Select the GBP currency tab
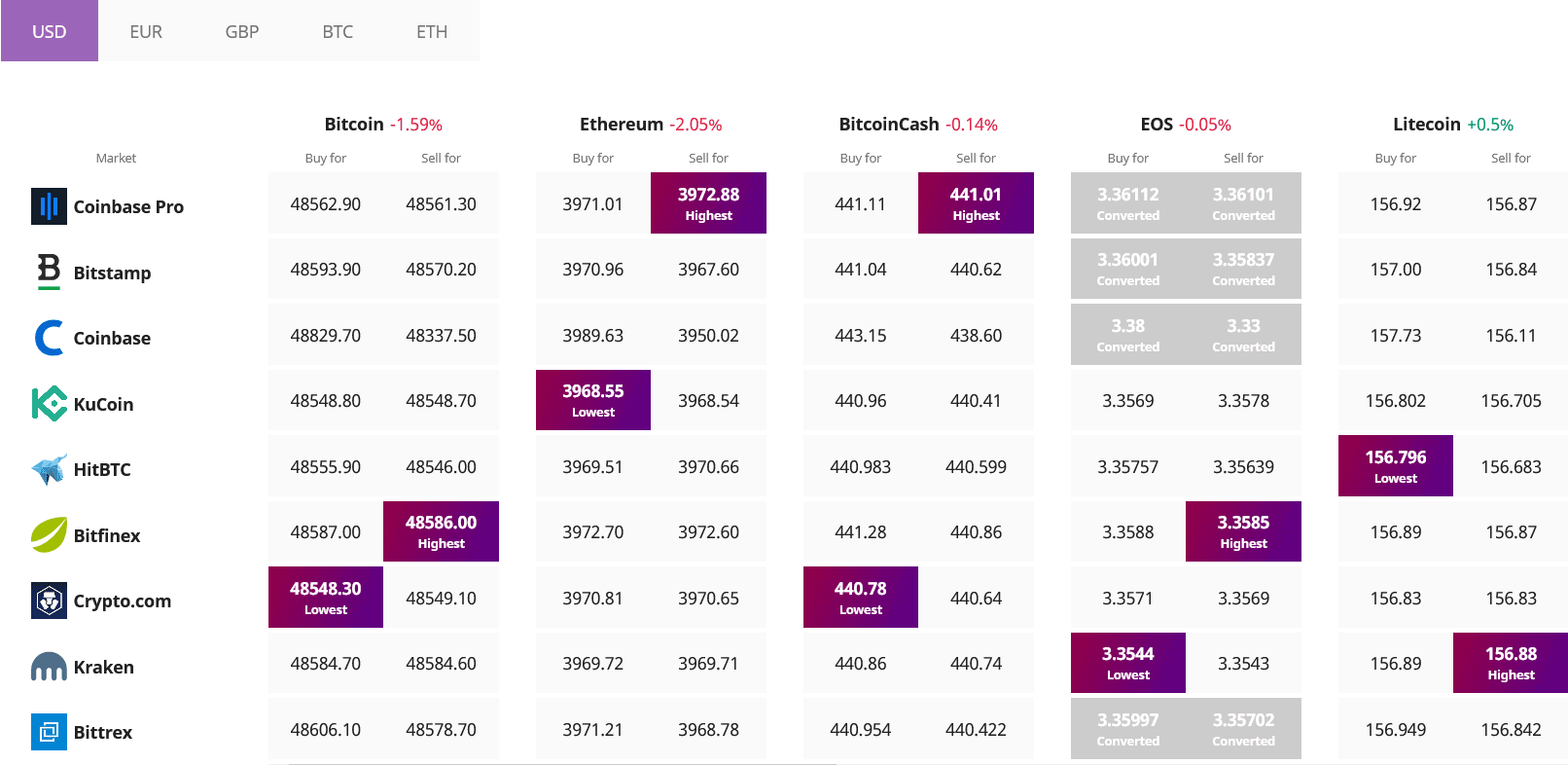This screenshot has height=765, width=1568. (x=242, y=31)
